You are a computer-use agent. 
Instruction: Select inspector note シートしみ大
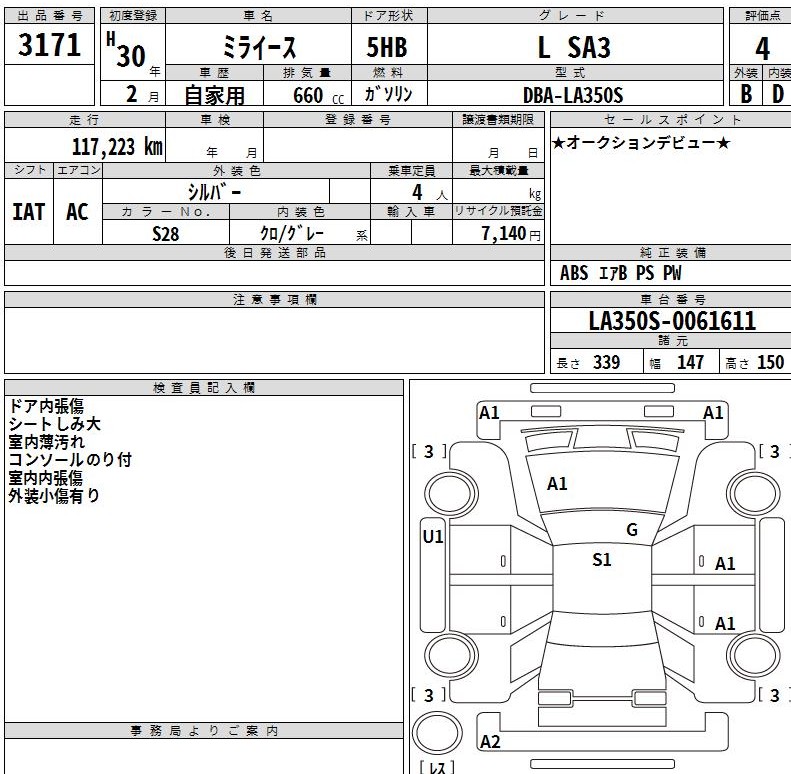(x=54, y=424)
